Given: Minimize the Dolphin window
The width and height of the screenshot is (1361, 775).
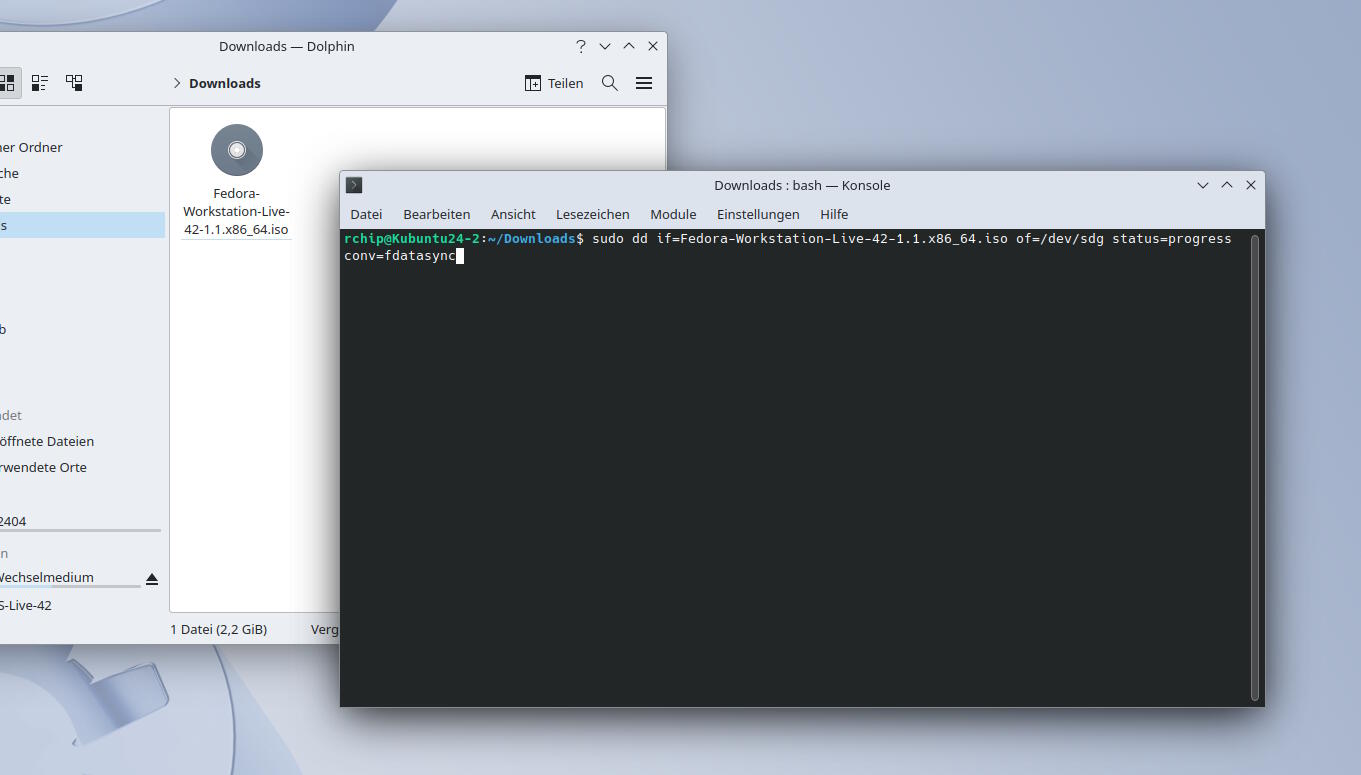Looking at the screenshot, I should tap(605, 46).
